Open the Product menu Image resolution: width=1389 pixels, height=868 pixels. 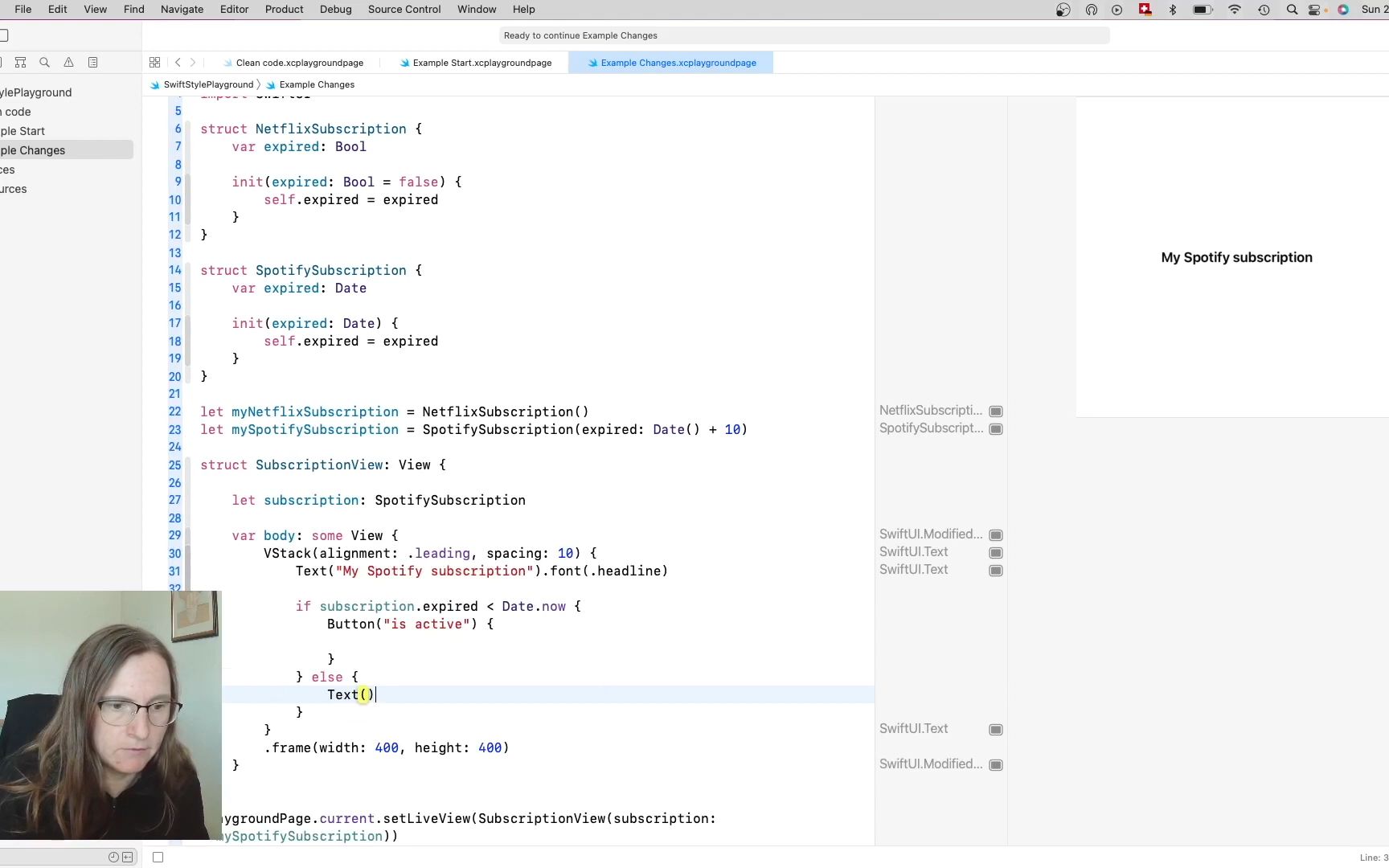284,10
